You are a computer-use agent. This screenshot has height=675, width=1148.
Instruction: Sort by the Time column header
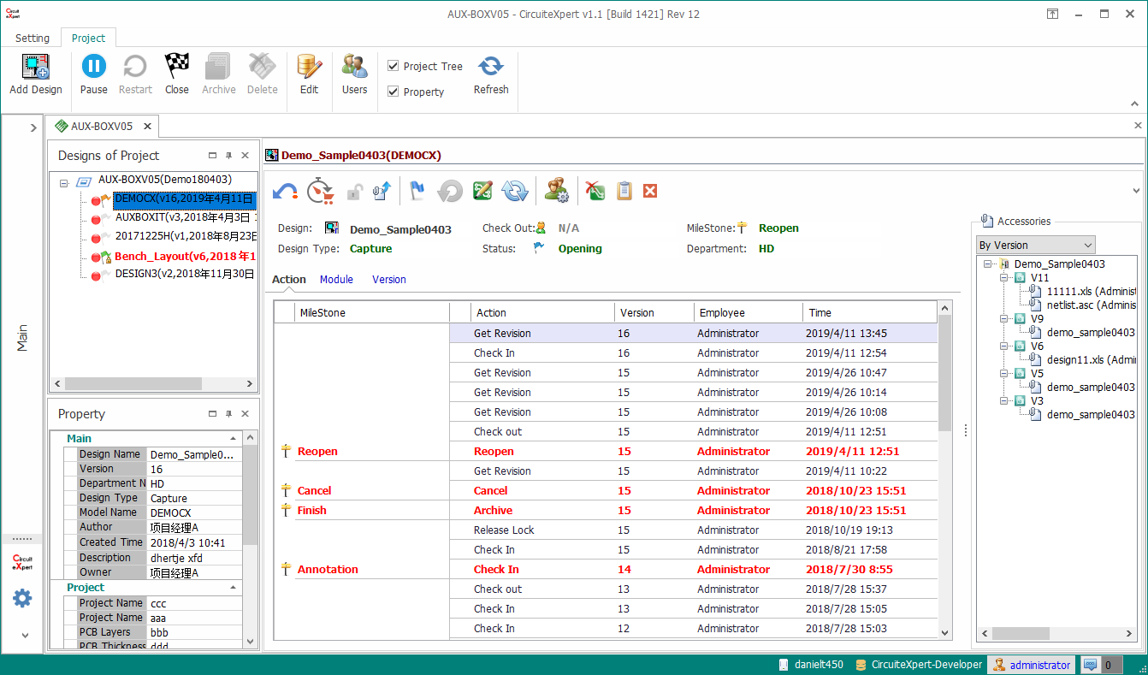[870, 313]
